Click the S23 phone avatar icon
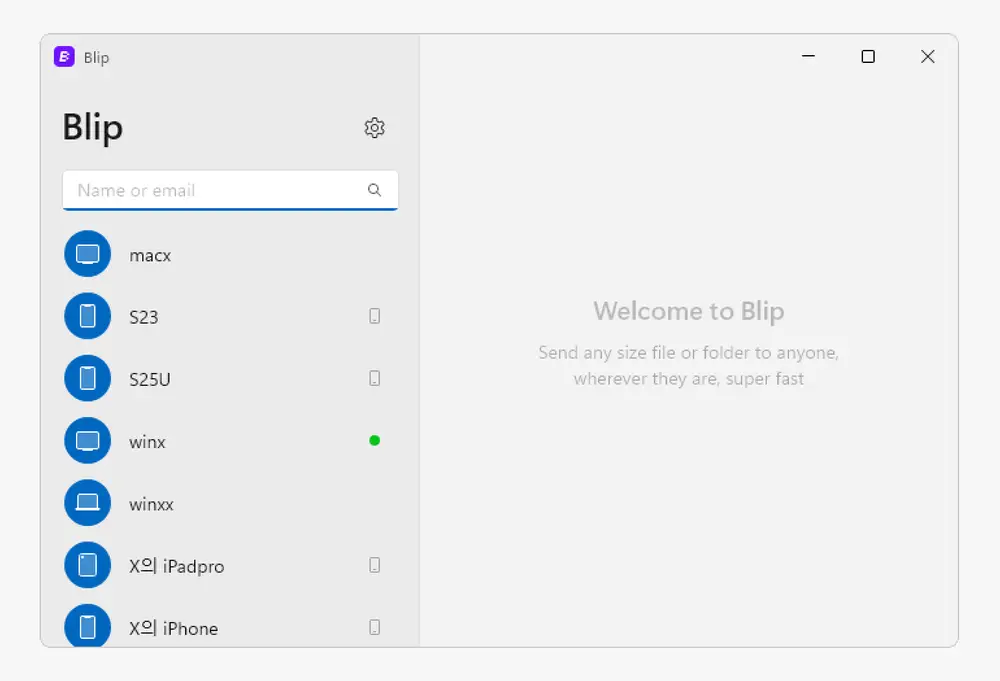The height and width of the screenshot is (681, 1000). click(88, 317)
